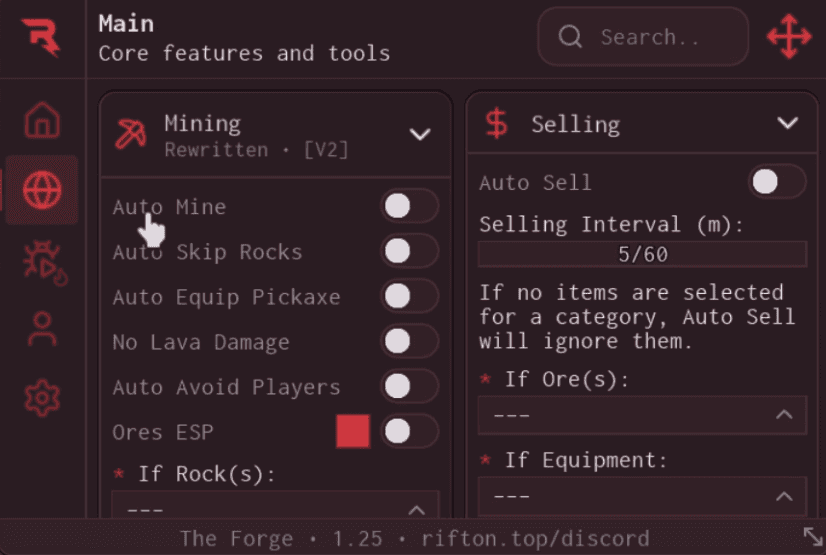Click the resize corner arrow icon
This screenshot has width=826, height=555.
[x=813, y=537]
